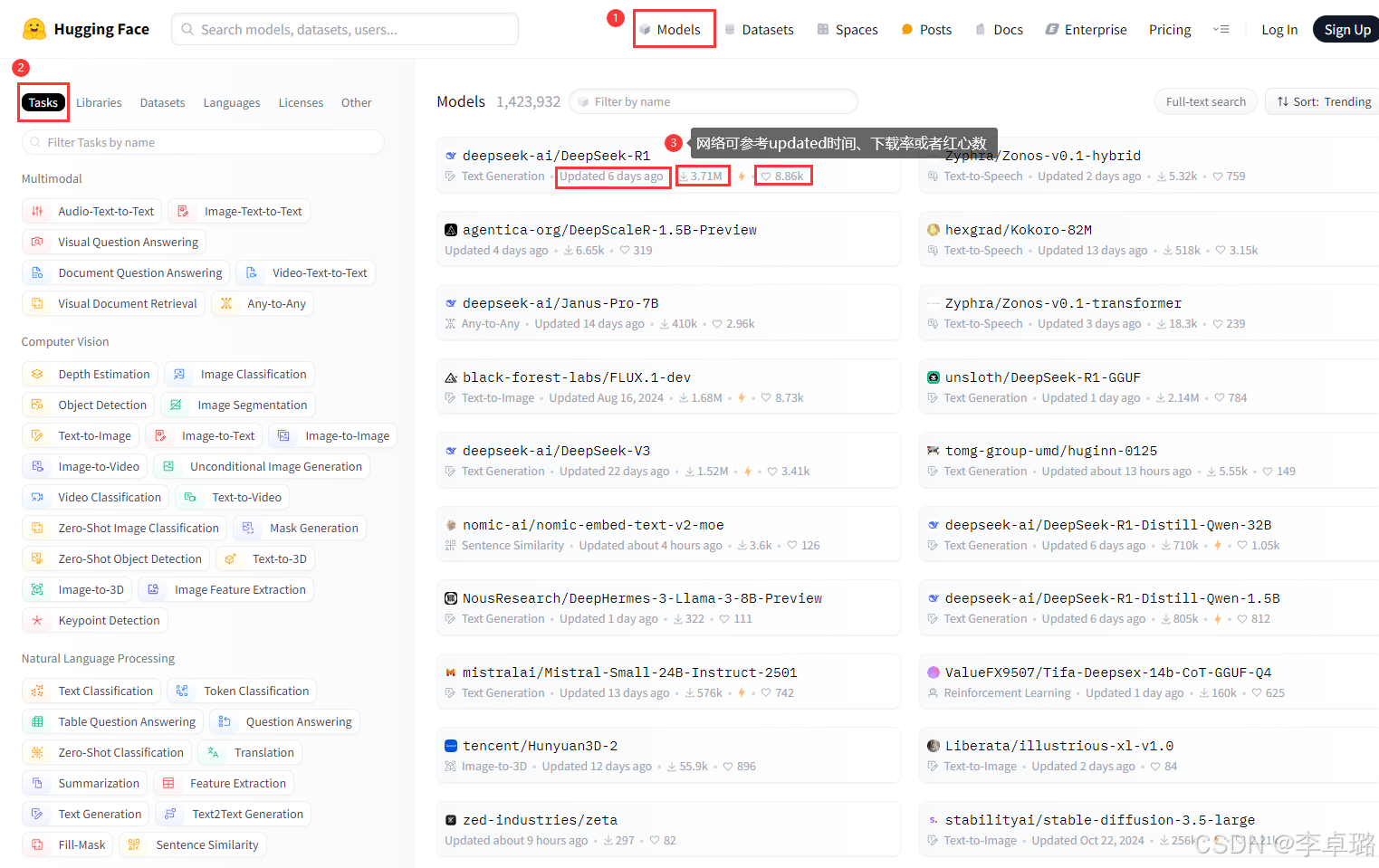The image size is (1379, 868).
Task: Open the Models tab in navigation
Action: (x=670, y=30)
